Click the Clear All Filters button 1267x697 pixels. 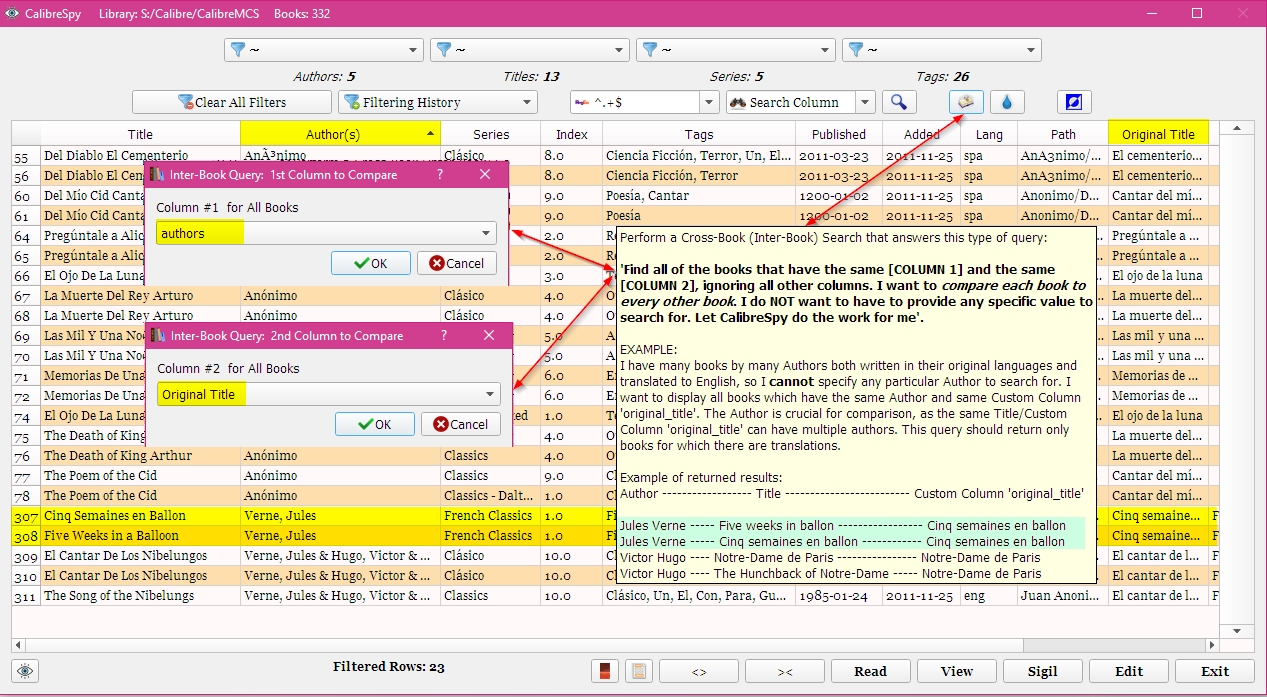pos(232,102)
